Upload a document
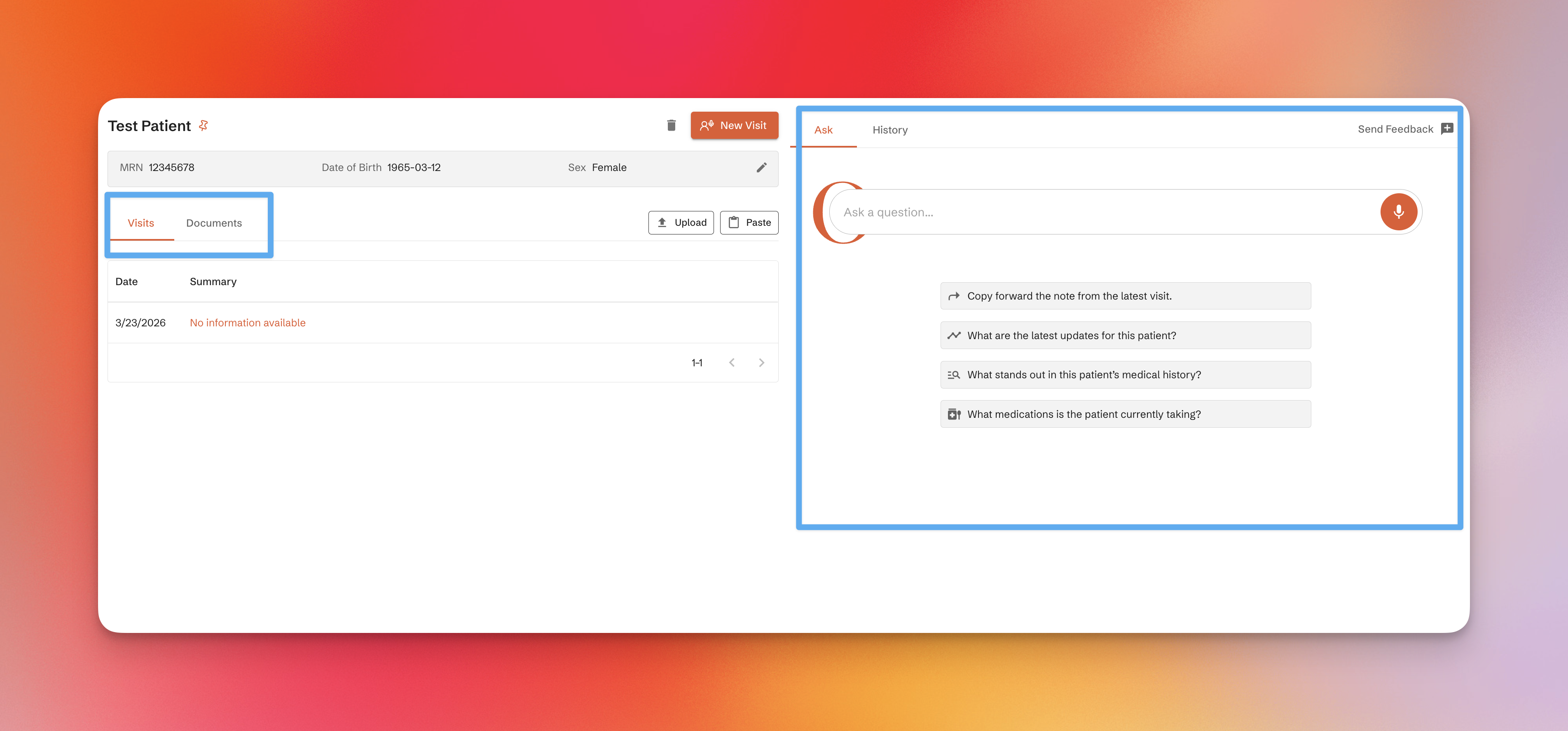Image resolution: width=1568 pixels, height=731 pixels. click(681, 223)
